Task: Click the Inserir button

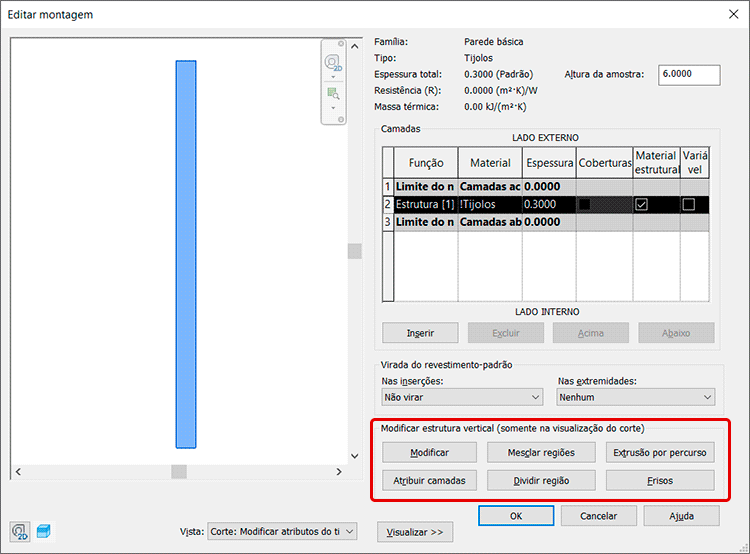Action: tap(420, 333)
